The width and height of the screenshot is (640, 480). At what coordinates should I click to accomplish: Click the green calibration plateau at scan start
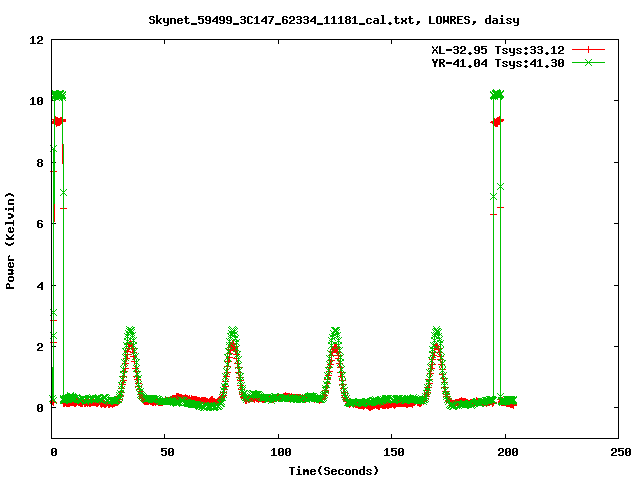click(x=58, y=96)
